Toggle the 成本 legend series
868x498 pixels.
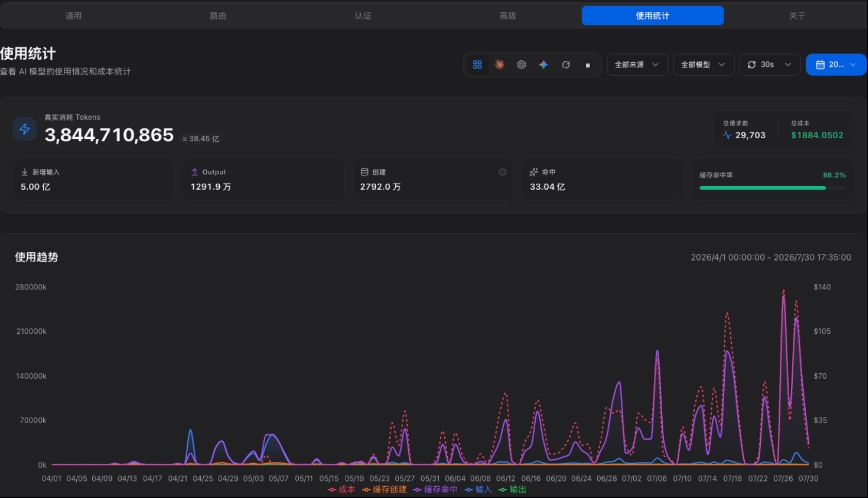pyautogui.click(x=342, y=490)
